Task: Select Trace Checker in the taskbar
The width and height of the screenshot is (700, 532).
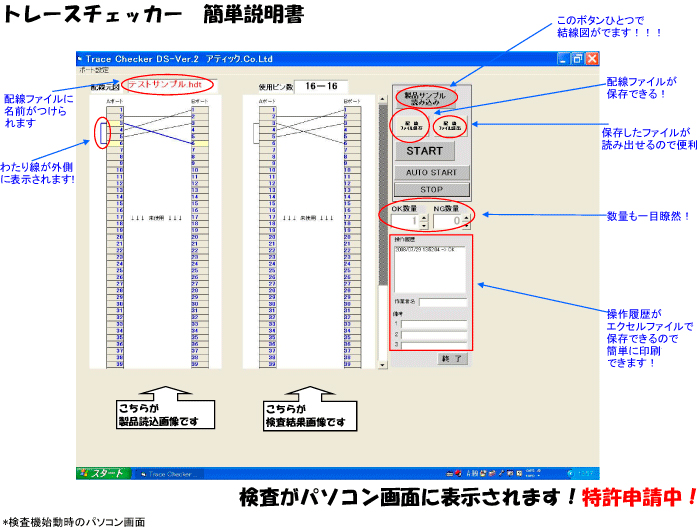Action: click(172, 473)
